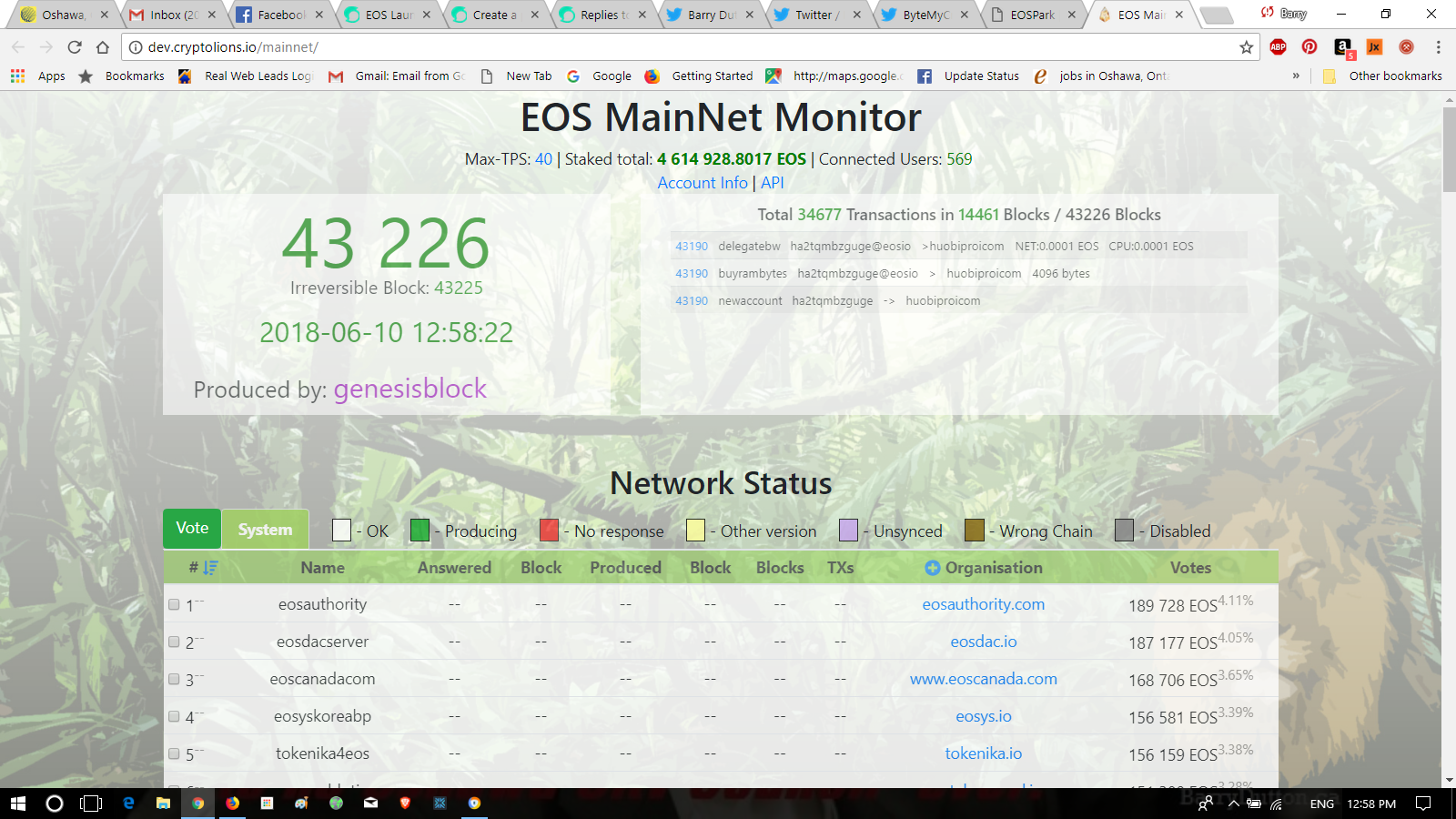The height and width of the screenshot is (819, 1456).
Task: Click the sync error icon beside Barry
Action: pos(1267,13)
